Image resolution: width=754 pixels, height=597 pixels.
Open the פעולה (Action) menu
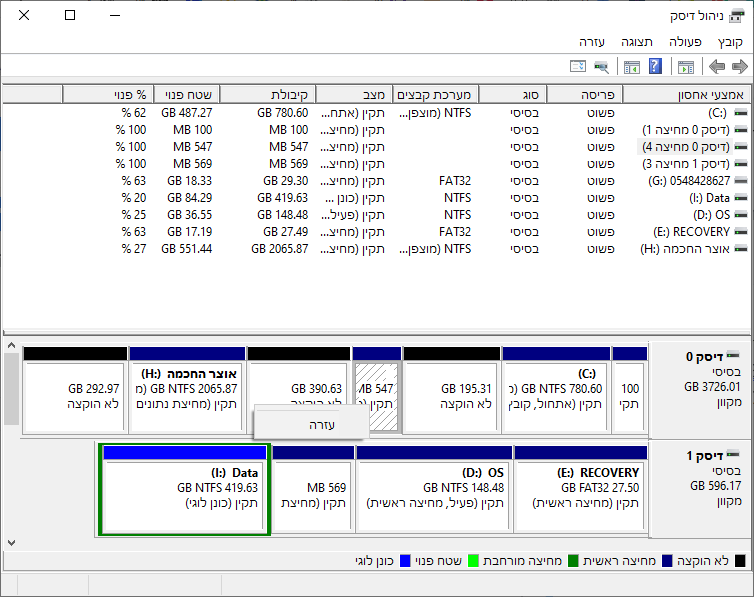click(x=685, y=42)
